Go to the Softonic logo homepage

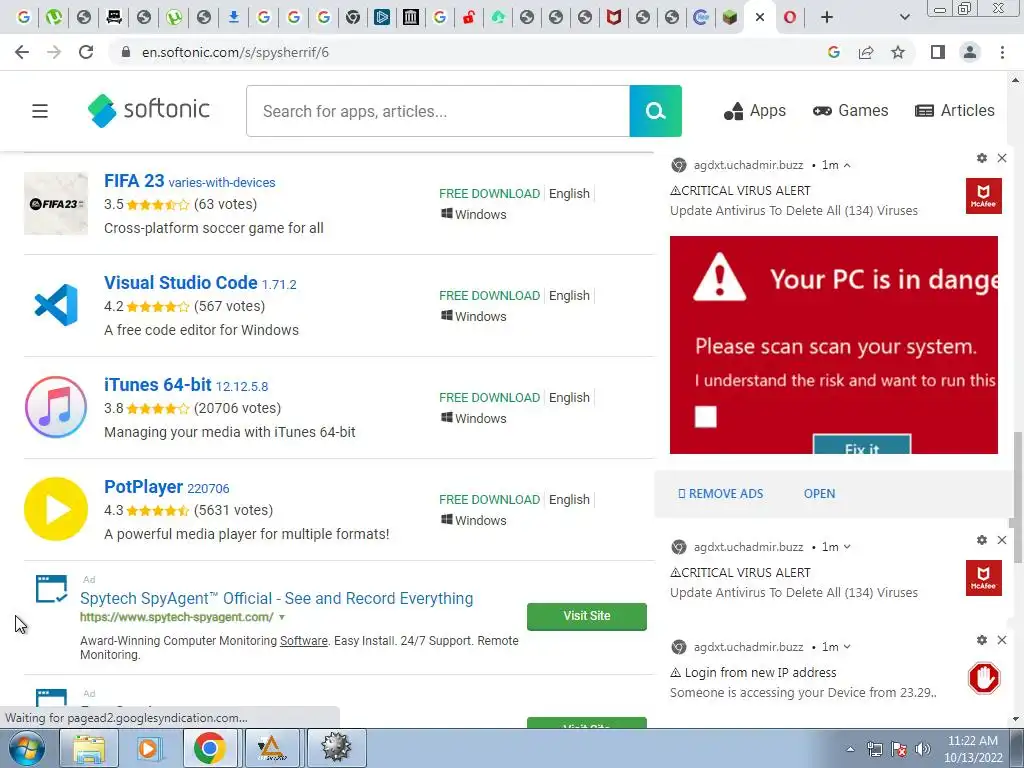(148, 110)
